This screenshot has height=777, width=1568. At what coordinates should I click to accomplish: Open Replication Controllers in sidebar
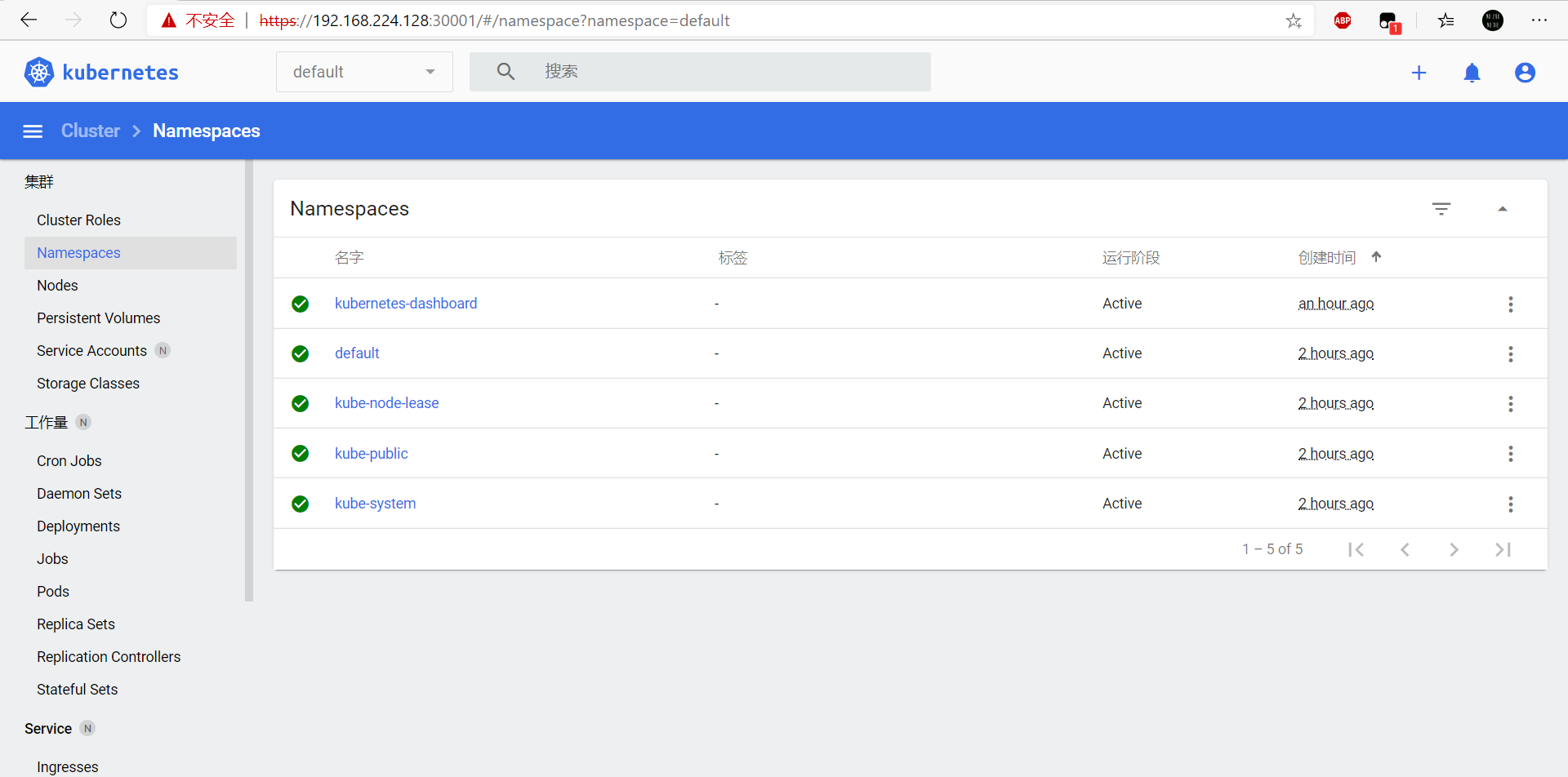(x=109, y=657)
